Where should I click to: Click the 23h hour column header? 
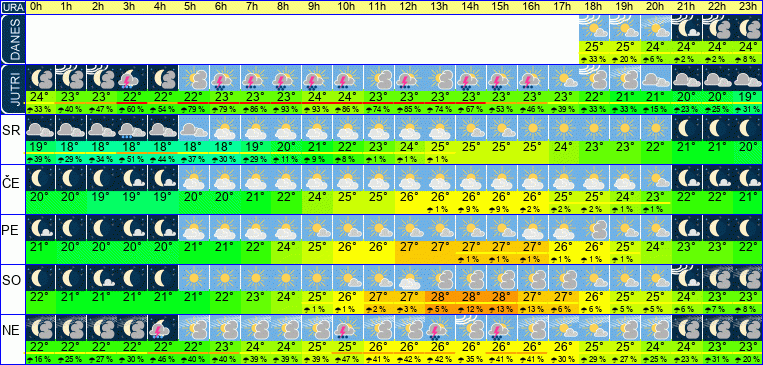[x=748, y=7]
